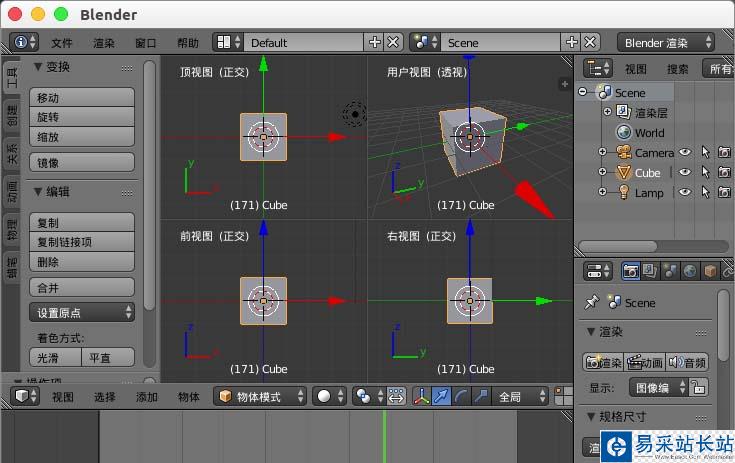The image size is (735, 463).
Task: Open the 添加 menu in 3D view header
Action: pos(147,396)
